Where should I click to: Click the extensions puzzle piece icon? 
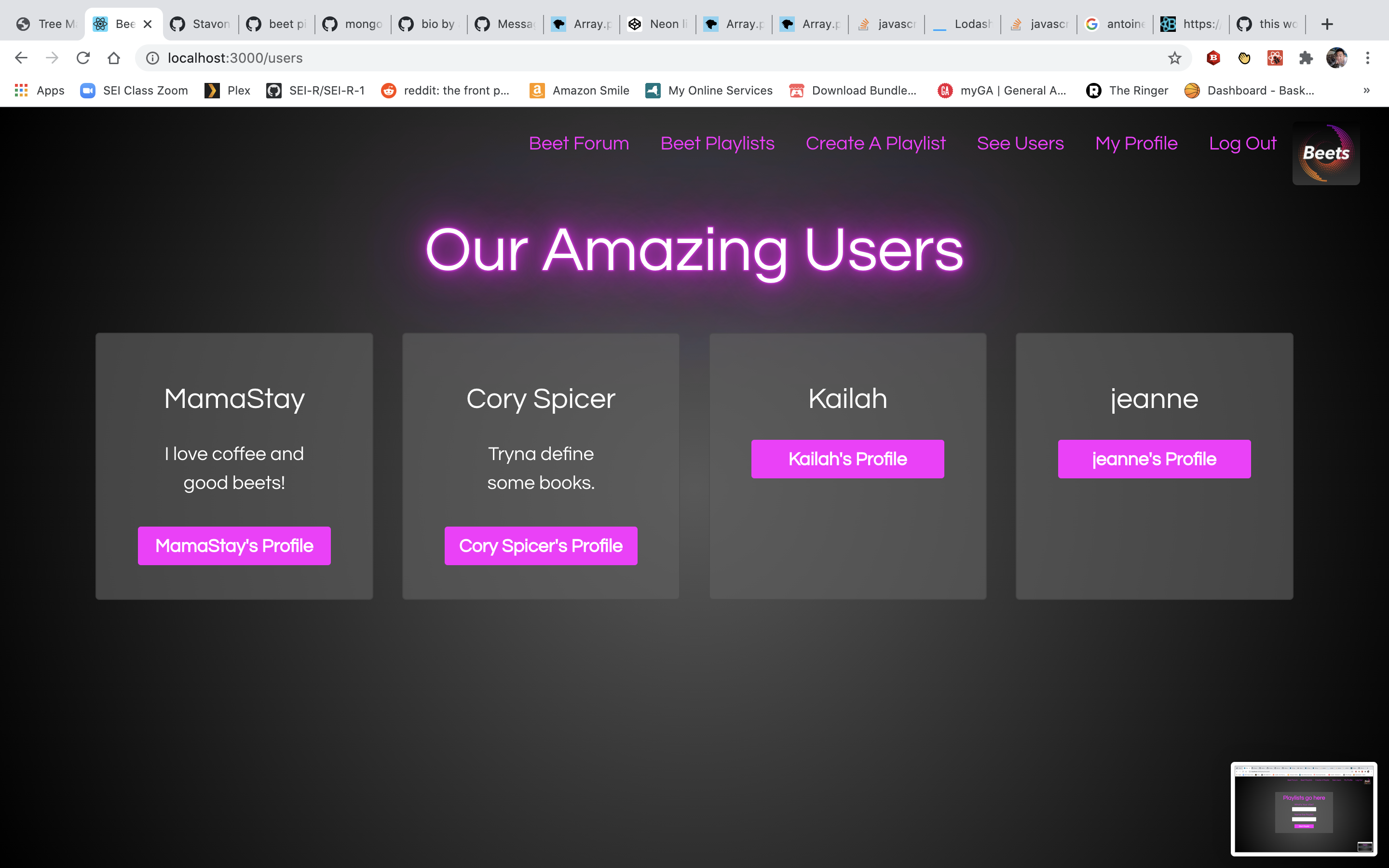1308,58
